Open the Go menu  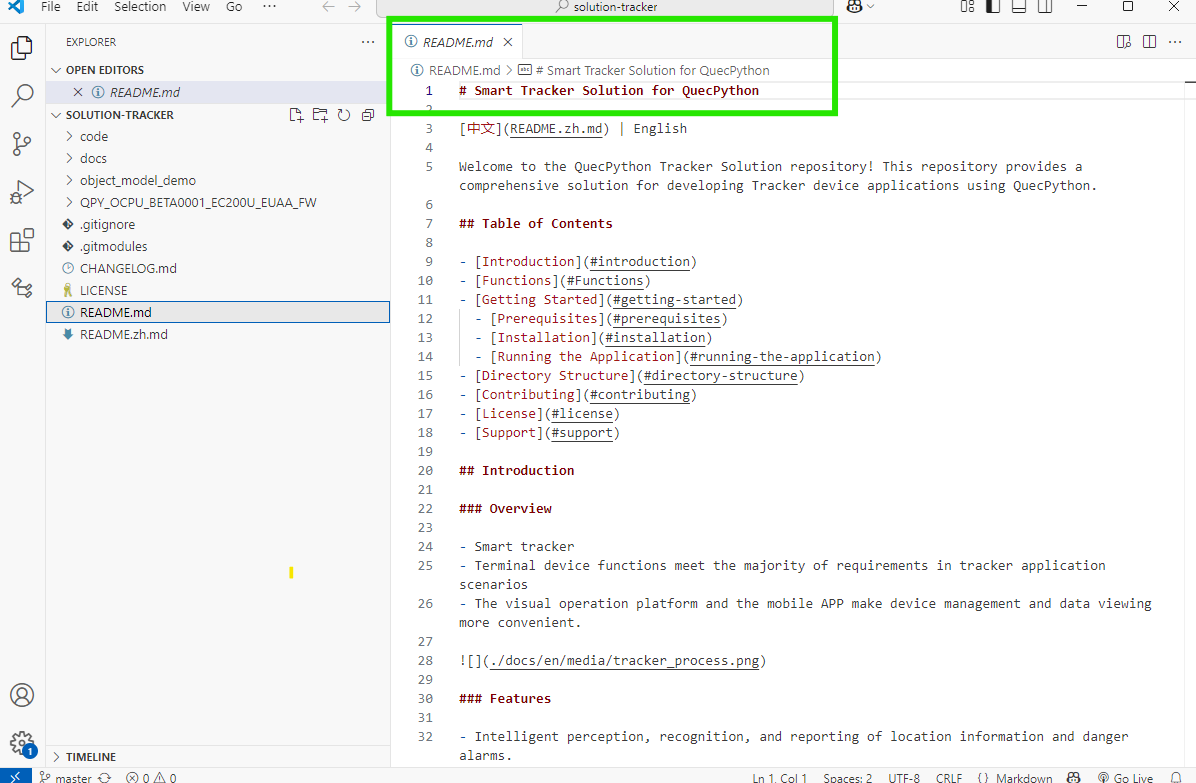234,7
